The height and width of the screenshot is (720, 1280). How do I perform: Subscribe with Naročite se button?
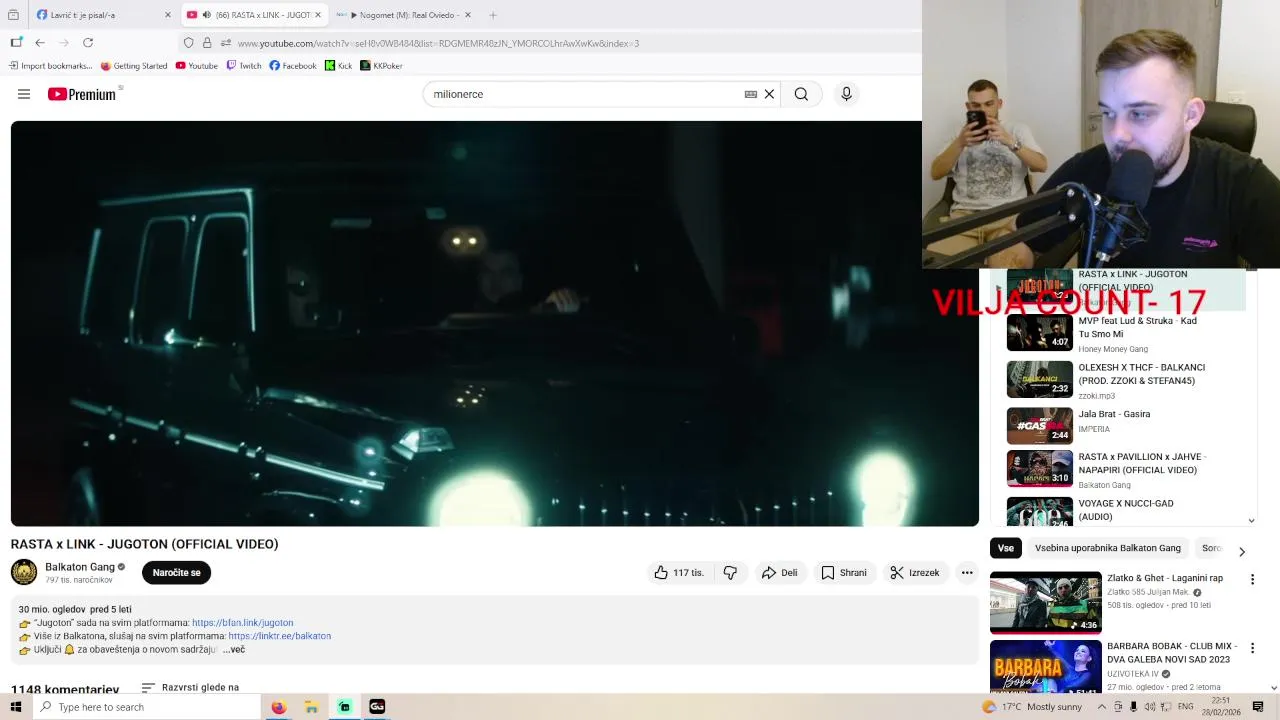pos(176,573)
